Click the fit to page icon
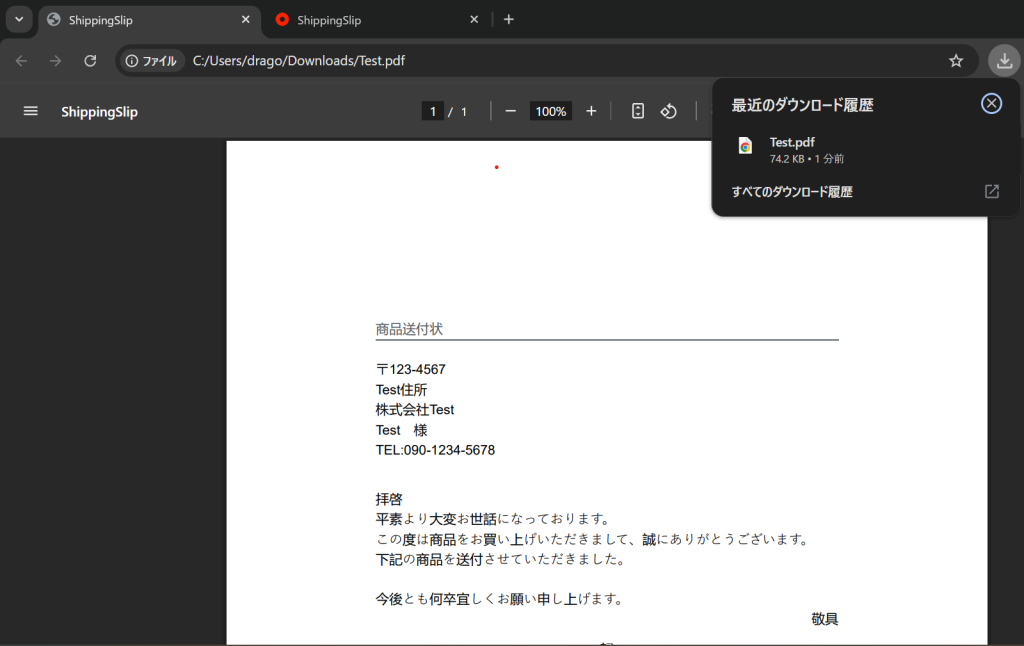 [638, 111]
